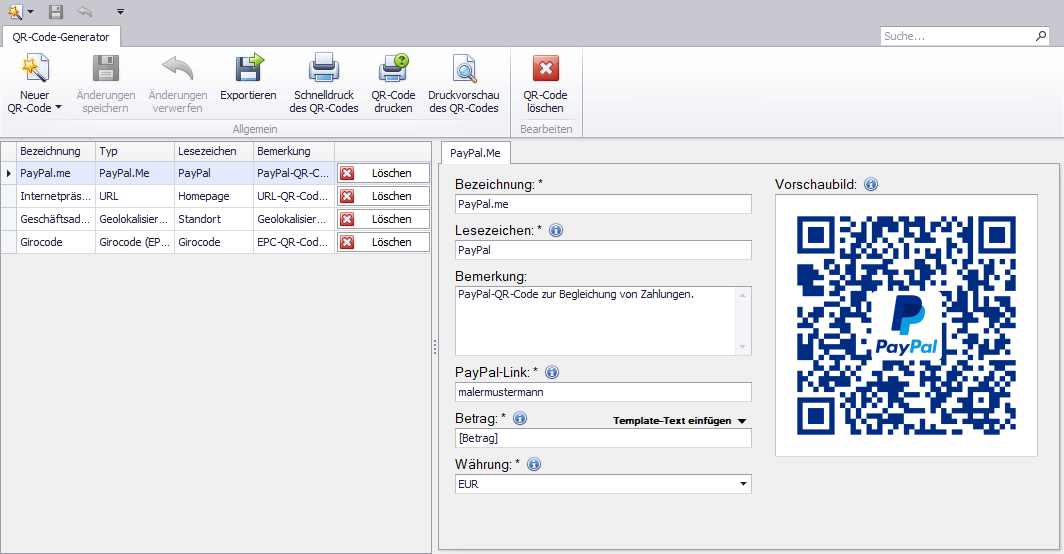1064x554 pixels.
Task: Sort by the Typ column header
Action: (x=135, y=151)
